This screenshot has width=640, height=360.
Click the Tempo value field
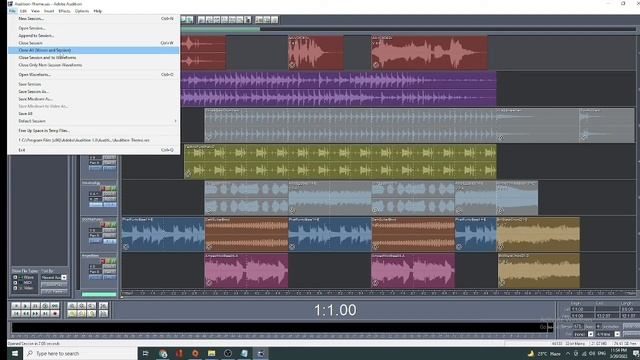[x=578, y=327]
